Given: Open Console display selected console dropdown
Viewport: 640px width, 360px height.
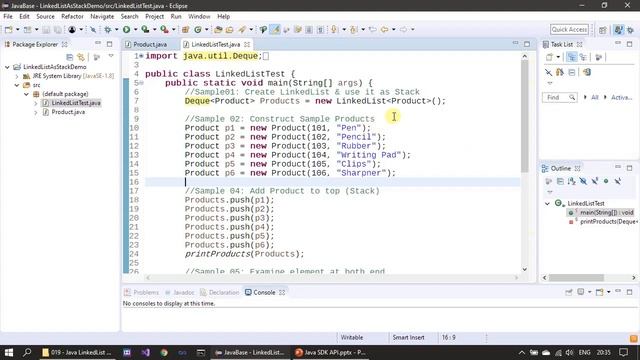Looking at the screenshot, I should [589, 292].
